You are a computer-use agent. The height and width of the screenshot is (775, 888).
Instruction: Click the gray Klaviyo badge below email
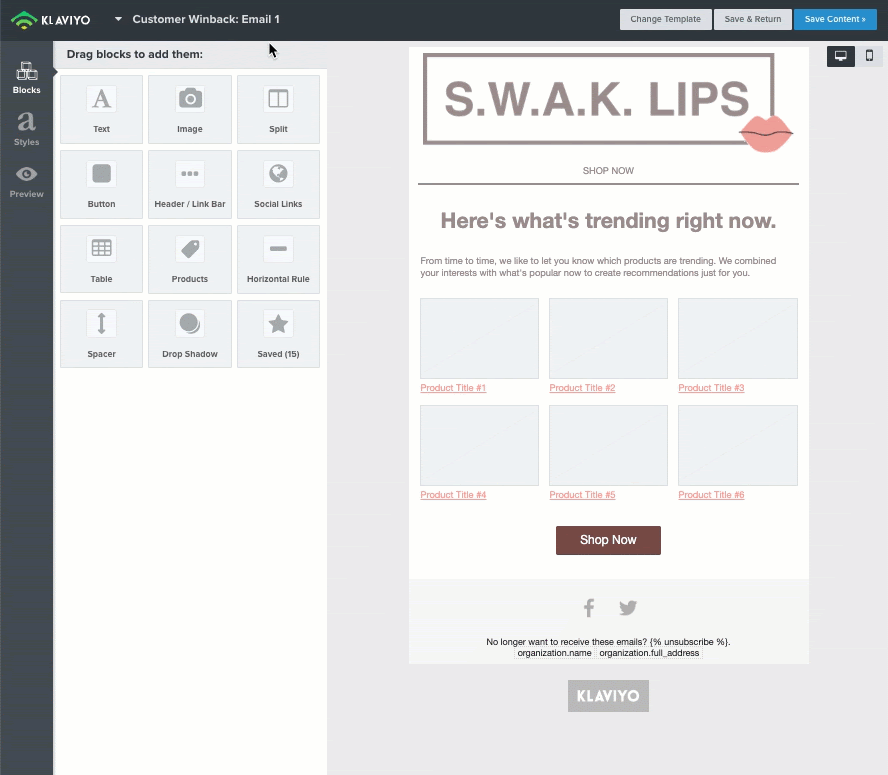coord(608,696)
